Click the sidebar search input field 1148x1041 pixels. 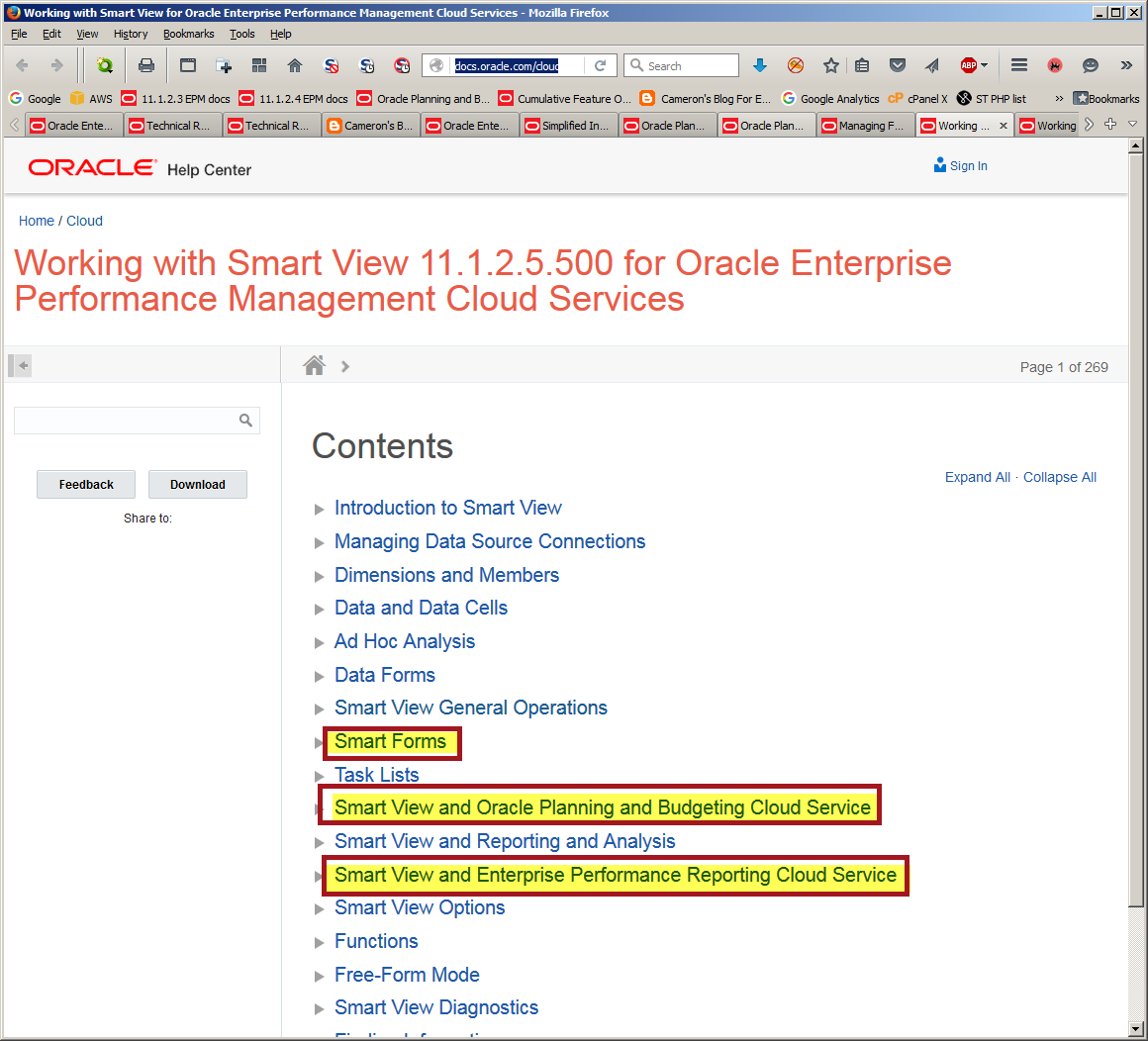click(x=137, y=421)
